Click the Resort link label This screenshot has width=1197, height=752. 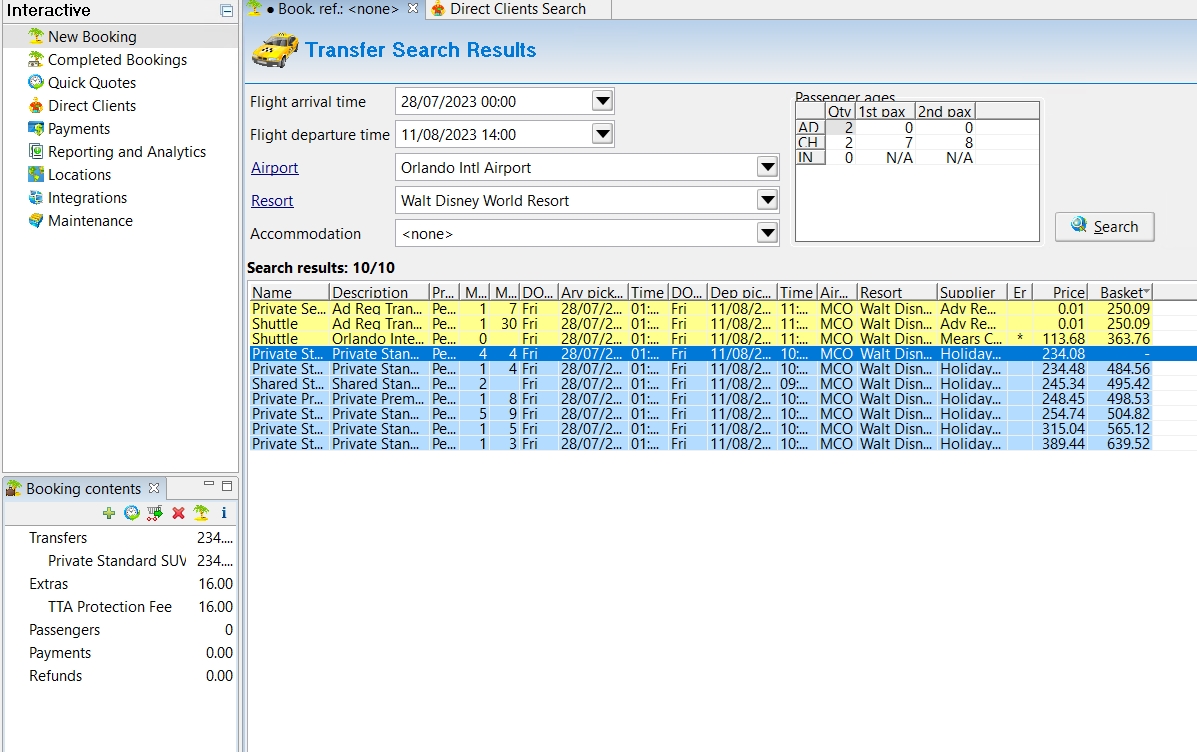point(272,201)
